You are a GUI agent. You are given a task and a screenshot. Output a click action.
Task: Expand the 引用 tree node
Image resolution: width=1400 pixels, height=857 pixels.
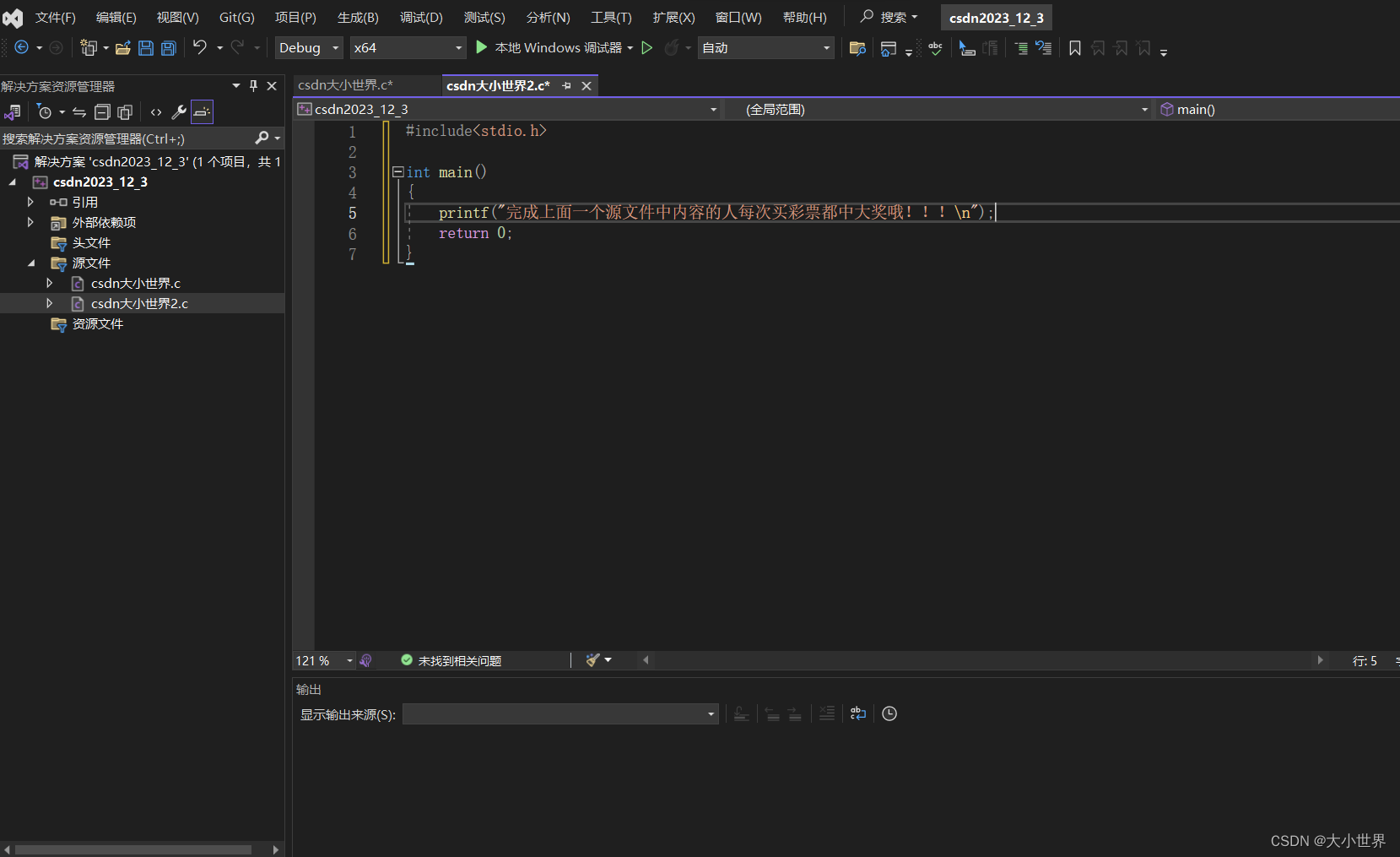30,202
